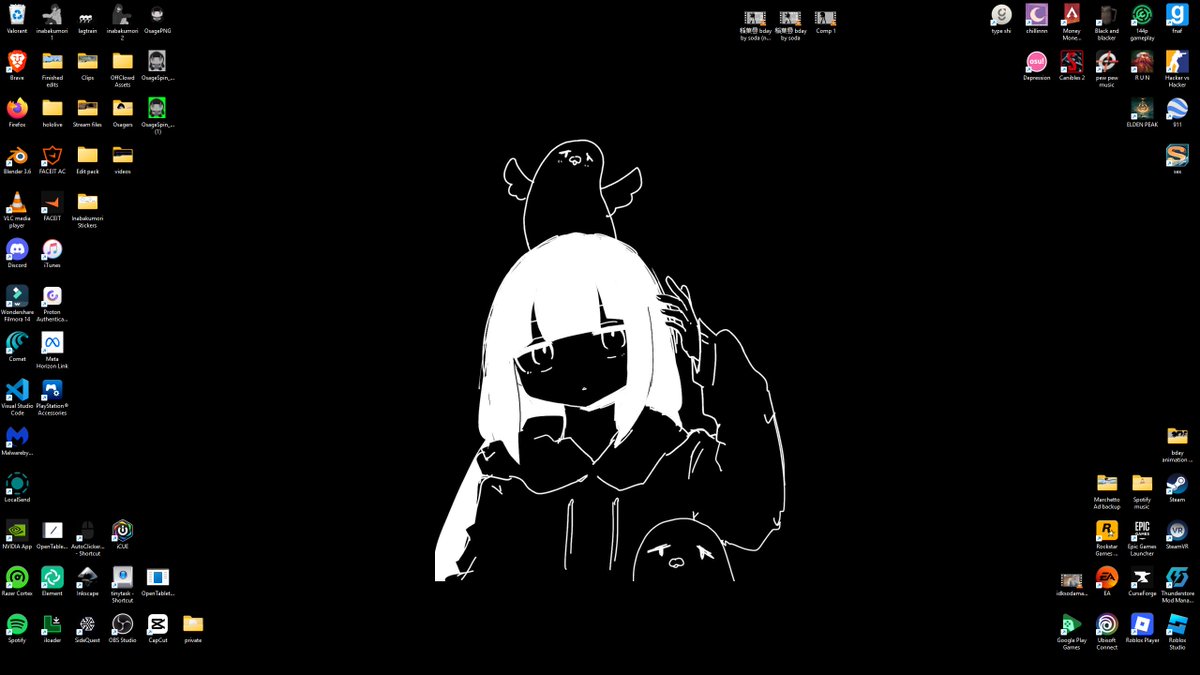Select the Epic Games Launcher shortcut

point(1141,530)
